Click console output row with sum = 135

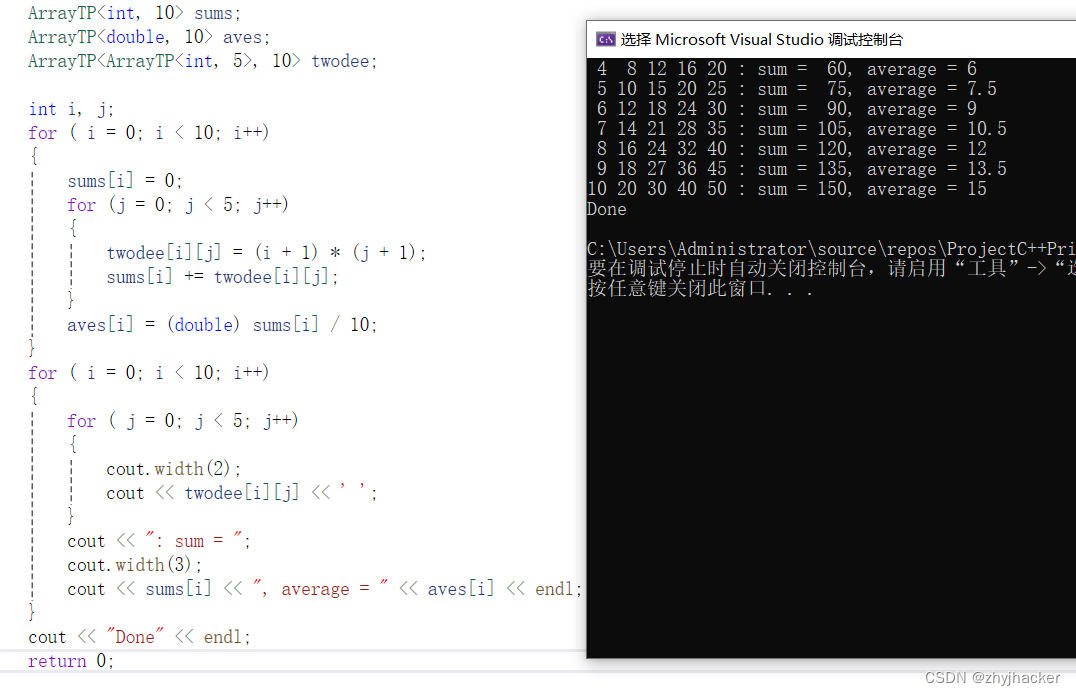click(801, 169)
